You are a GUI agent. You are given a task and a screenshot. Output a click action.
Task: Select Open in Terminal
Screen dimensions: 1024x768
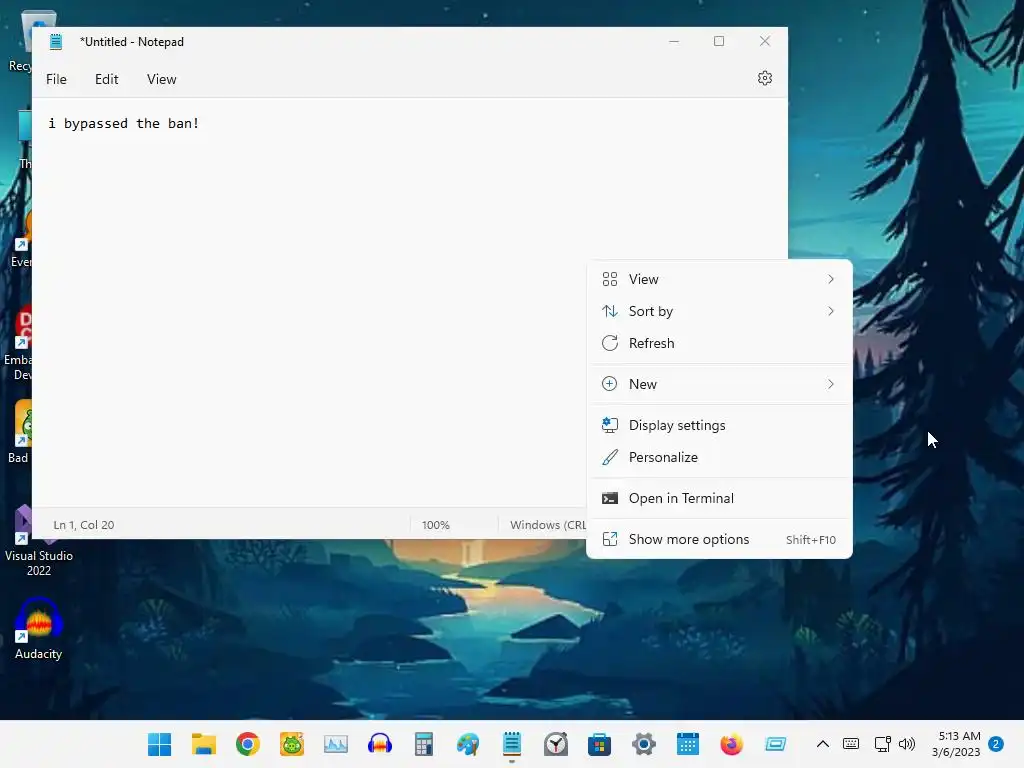[719, 498]
